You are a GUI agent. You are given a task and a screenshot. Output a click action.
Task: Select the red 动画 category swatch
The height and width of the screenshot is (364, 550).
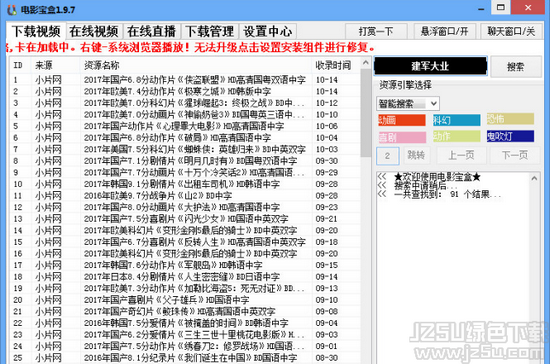[402, 120]
